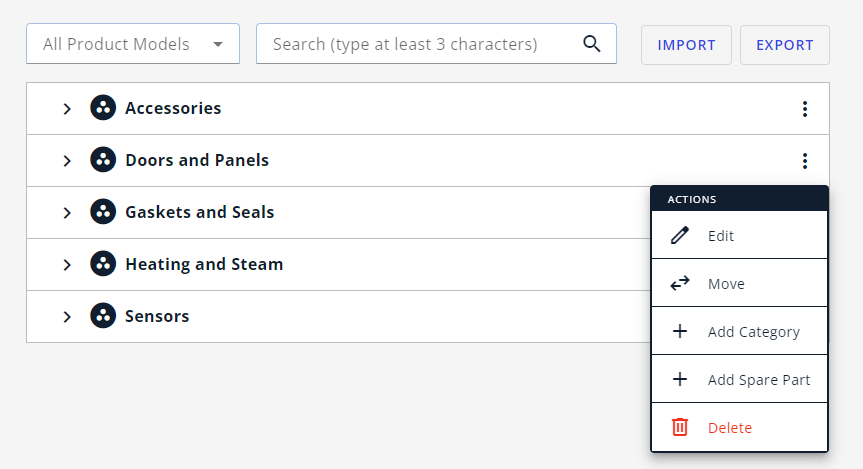
Task: Expand the Accessories category chevron
Action: tap(67, 109)
